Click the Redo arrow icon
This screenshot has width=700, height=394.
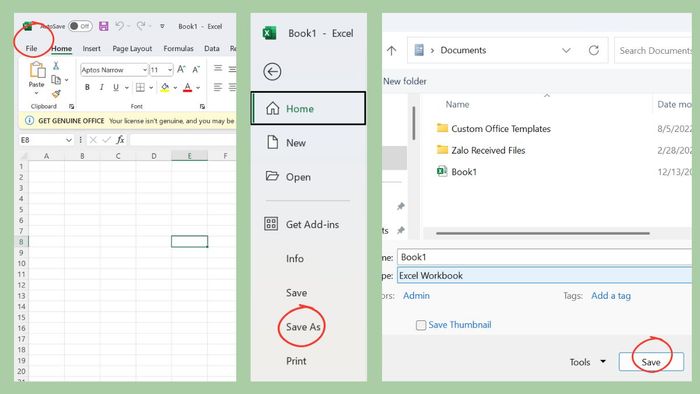click(141, 26)
